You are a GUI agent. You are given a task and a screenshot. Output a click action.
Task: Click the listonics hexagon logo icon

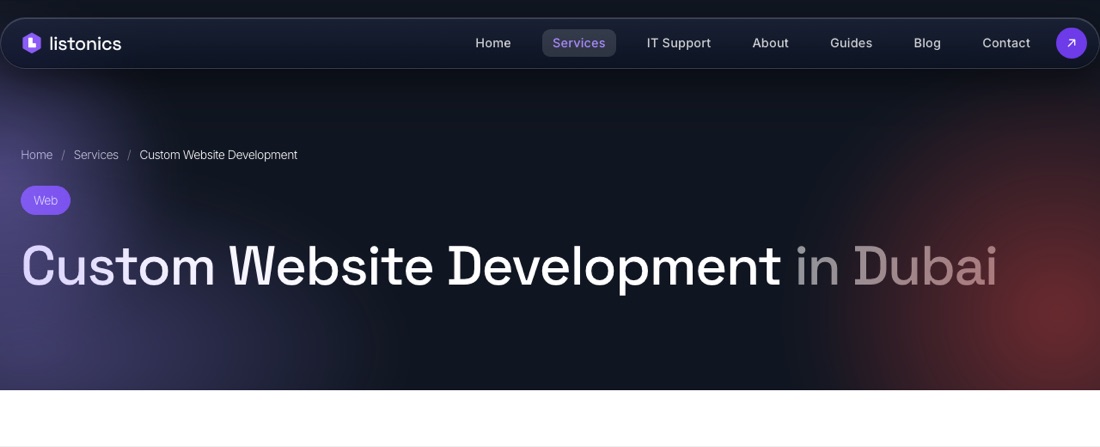(x=32, y=44)
